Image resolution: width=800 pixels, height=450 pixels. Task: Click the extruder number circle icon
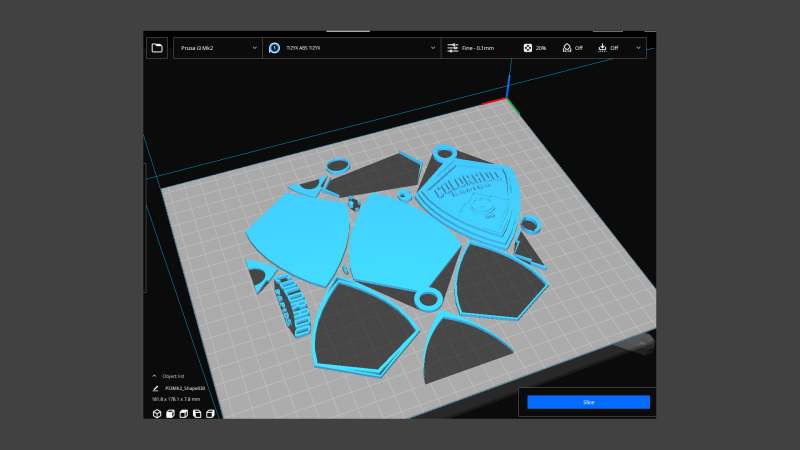coord(274,47)
